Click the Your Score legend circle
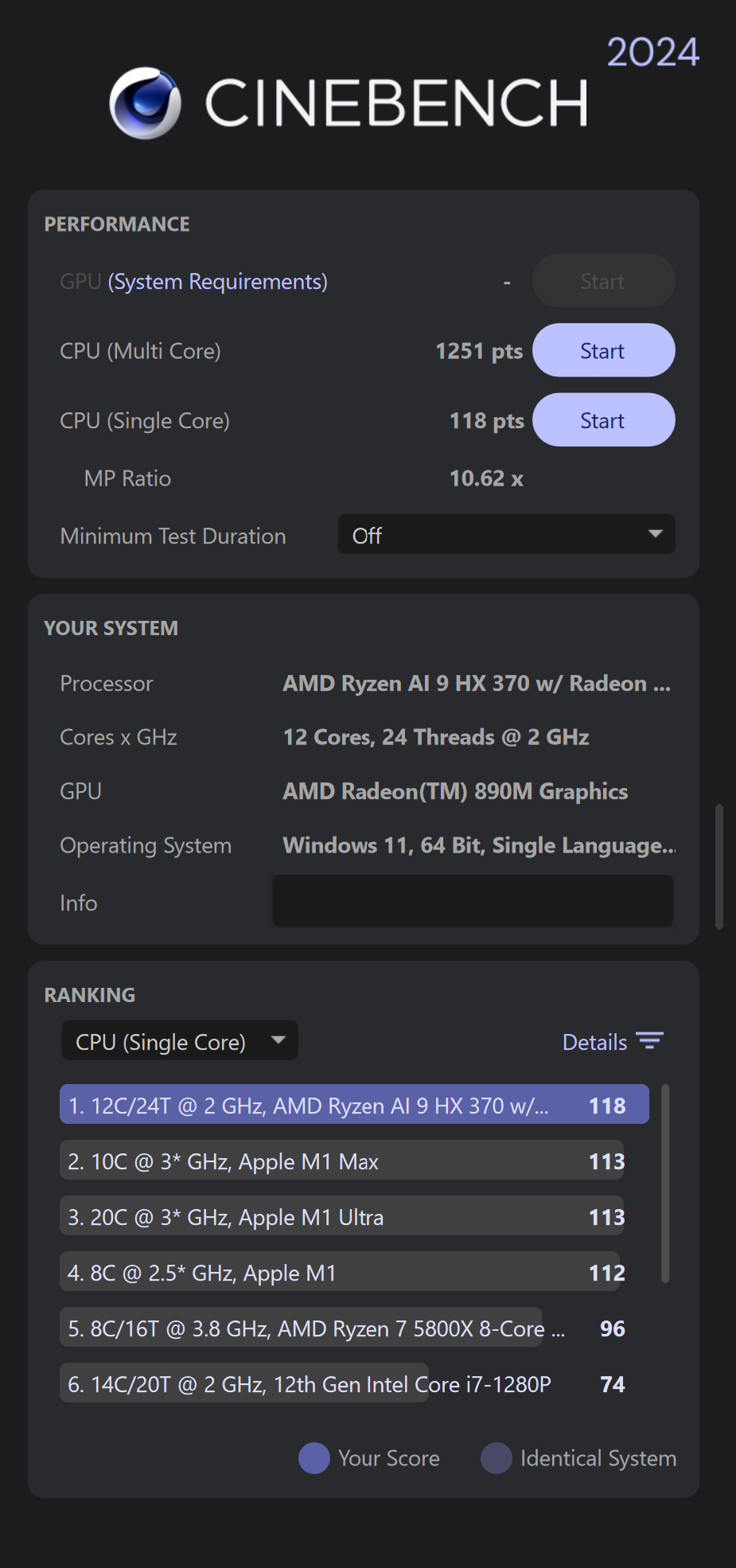Screen dimensions: 736x1568 pyautogui.click(x=313, y=1458)
